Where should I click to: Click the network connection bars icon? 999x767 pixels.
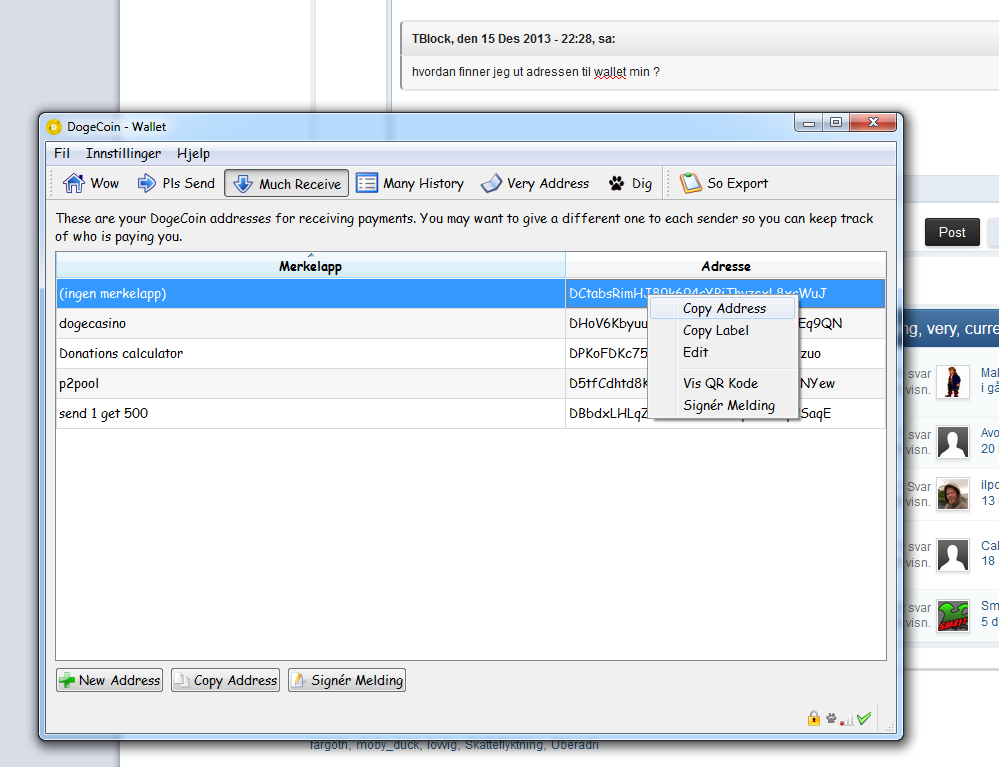coord(847,719)
